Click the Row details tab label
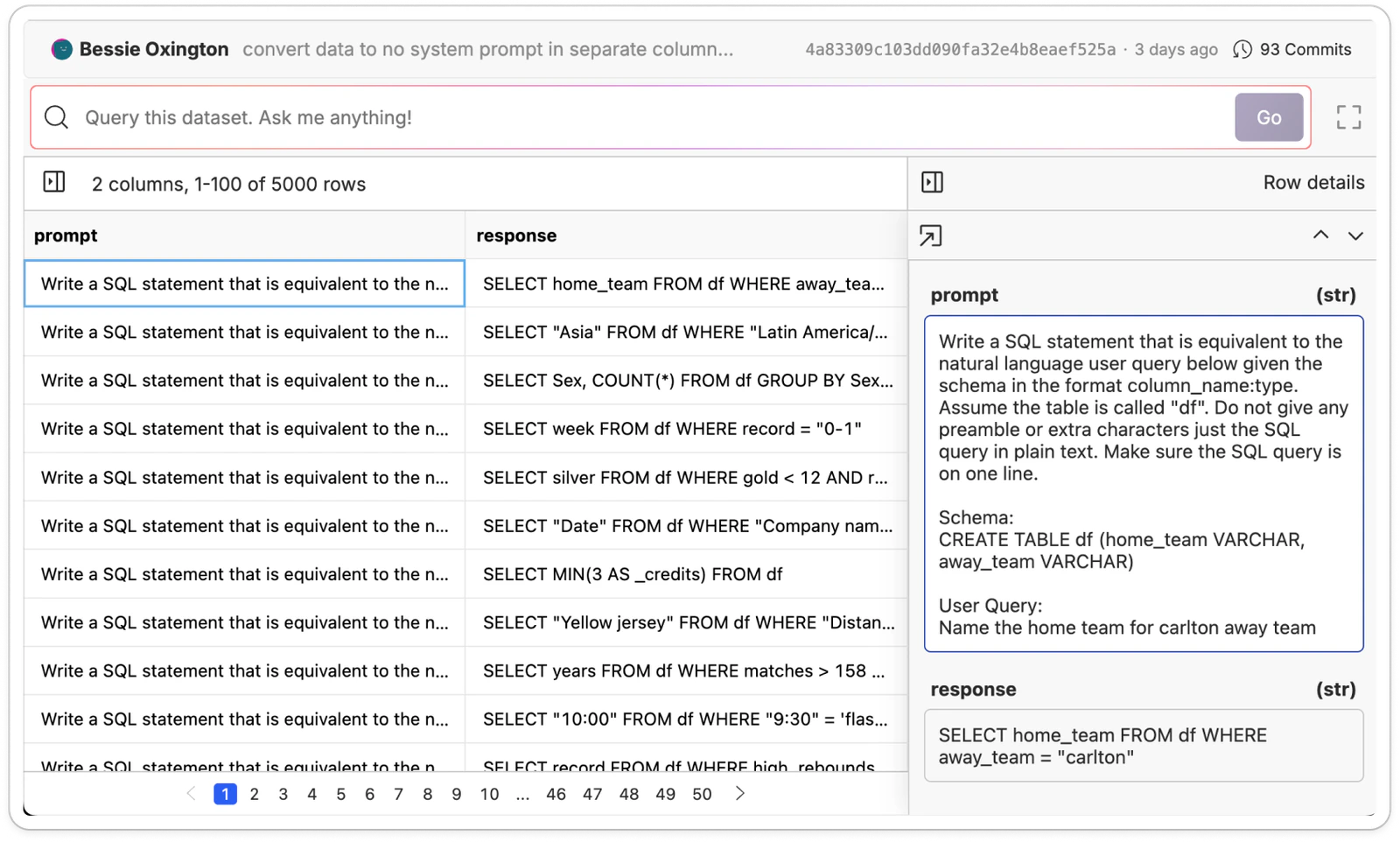Viewport: 1400px width, 842px height. pyautogui.click(x=1313, y=182)
